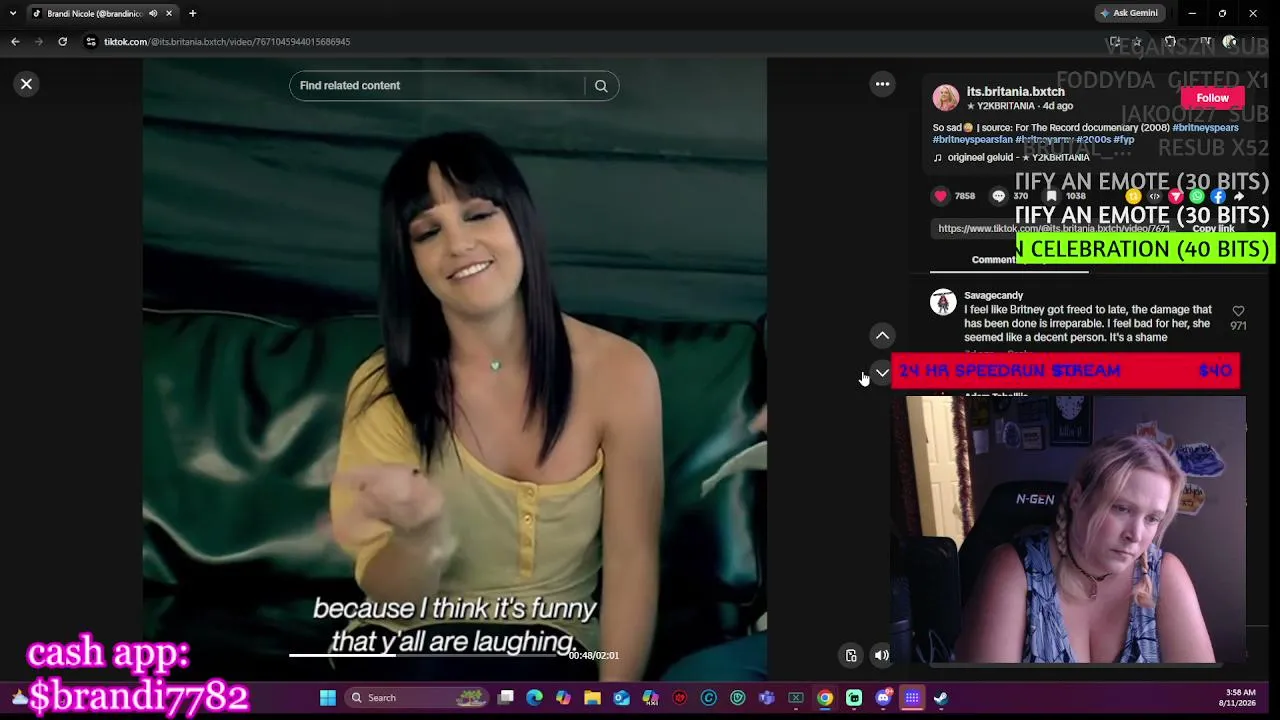
Task: Open the video's three-dot more options menu
Action: click(x=882, y=85)
